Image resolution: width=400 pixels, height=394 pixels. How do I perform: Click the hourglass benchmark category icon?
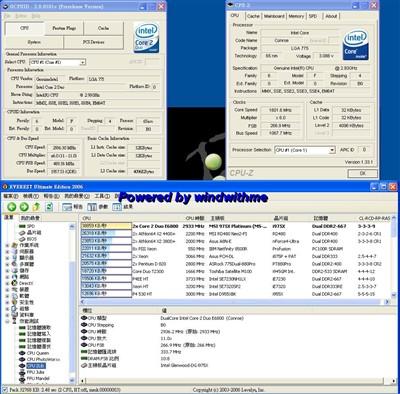point(15,321)
